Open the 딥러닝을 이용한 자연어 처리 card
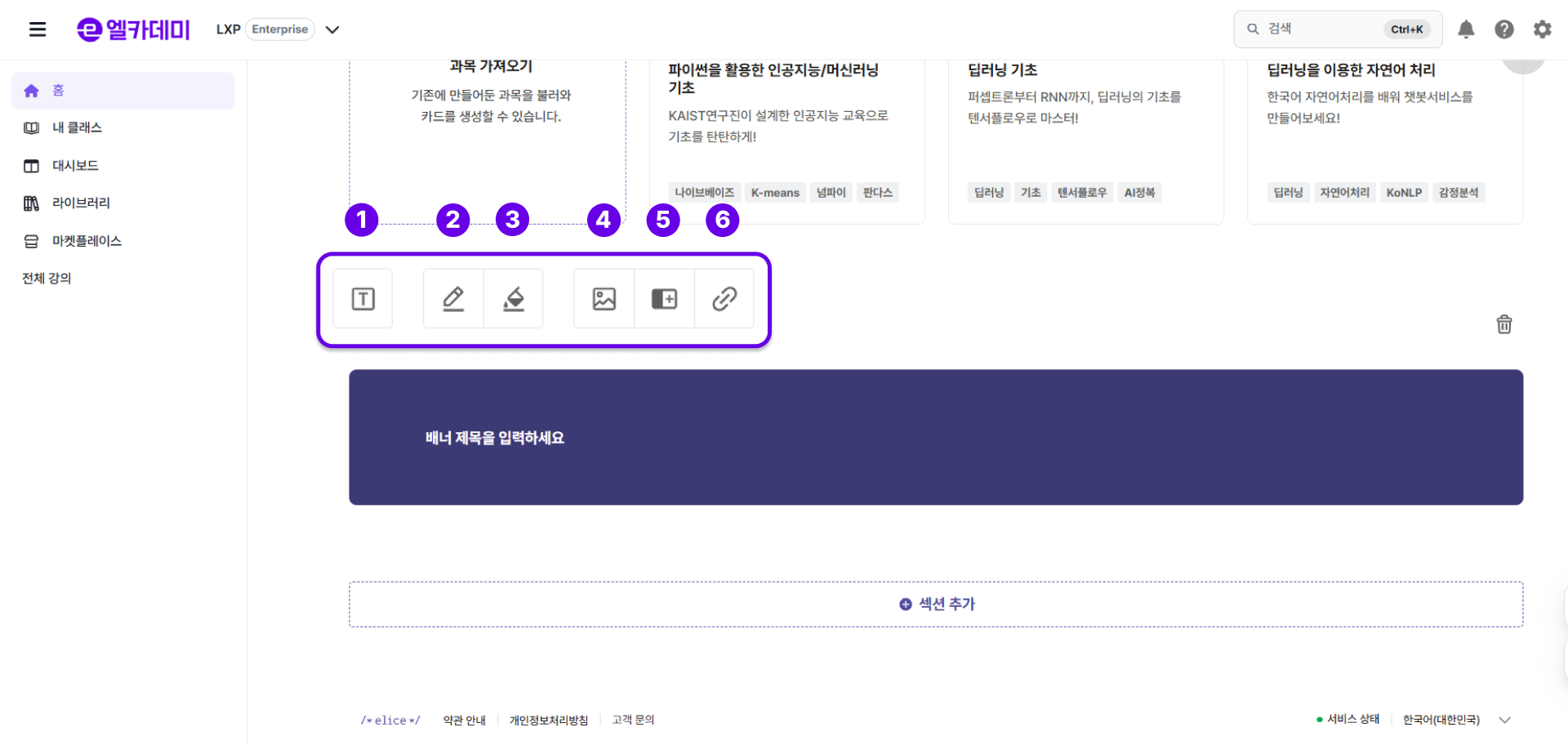 (x=1385, y=141)
